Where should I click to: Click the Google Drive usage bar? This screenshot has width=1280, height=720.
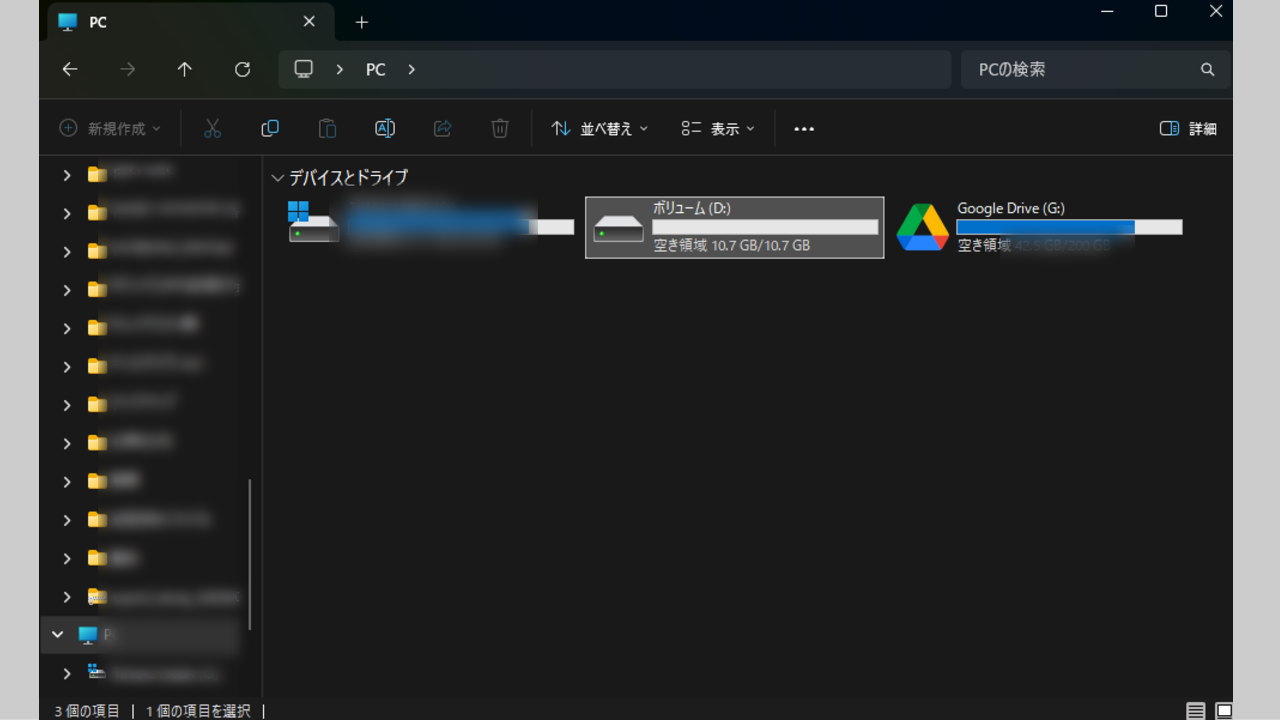tap(1069, 227)
